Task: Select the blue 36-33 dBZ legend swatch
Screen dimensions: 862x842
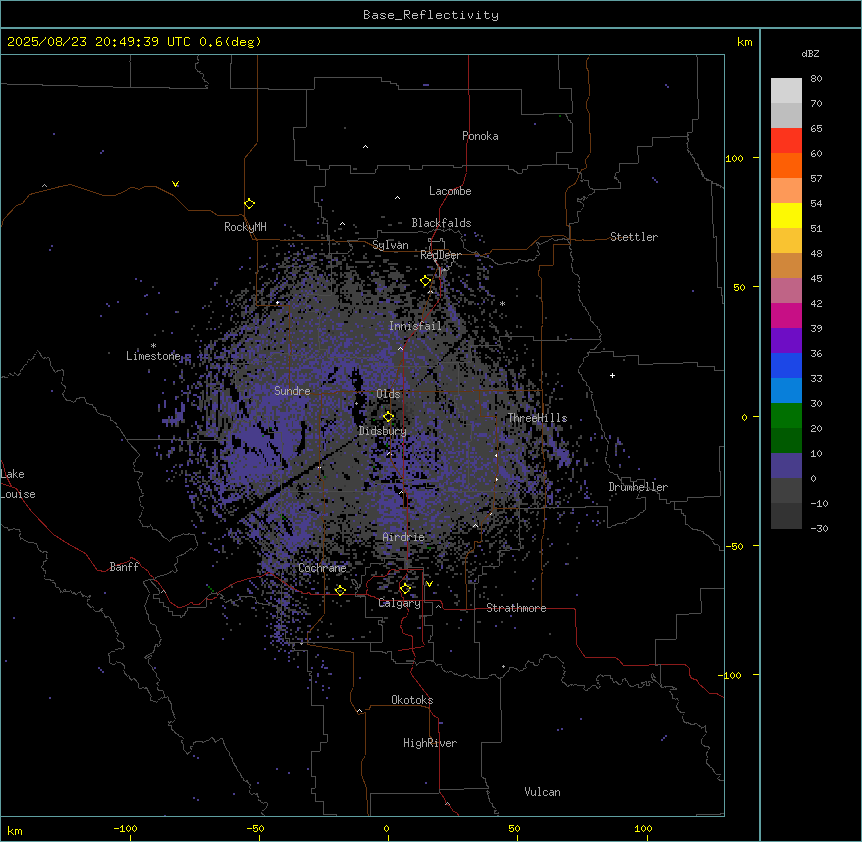Action: [x=786, y=366]
